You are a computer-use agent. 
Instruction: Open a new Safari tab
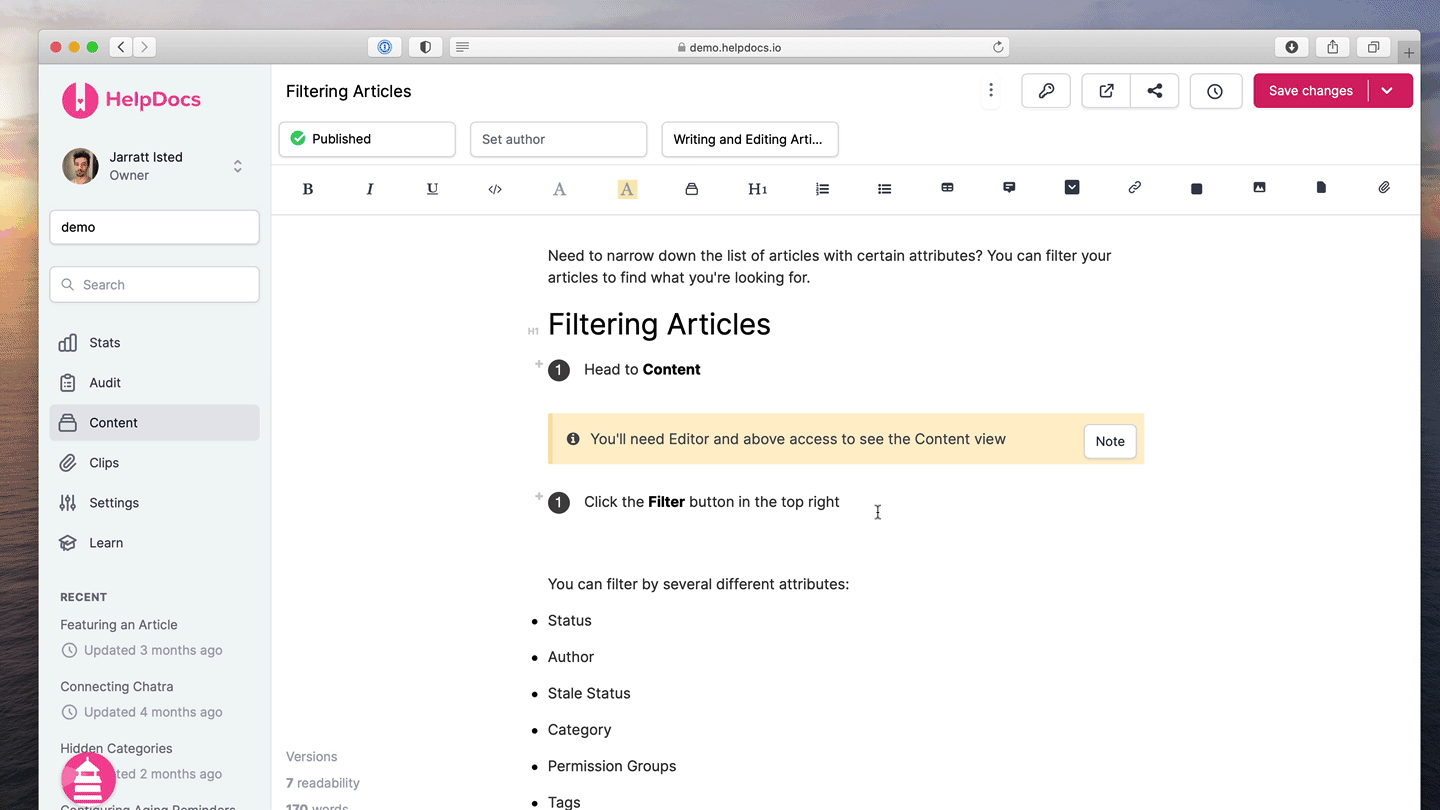1408,53
